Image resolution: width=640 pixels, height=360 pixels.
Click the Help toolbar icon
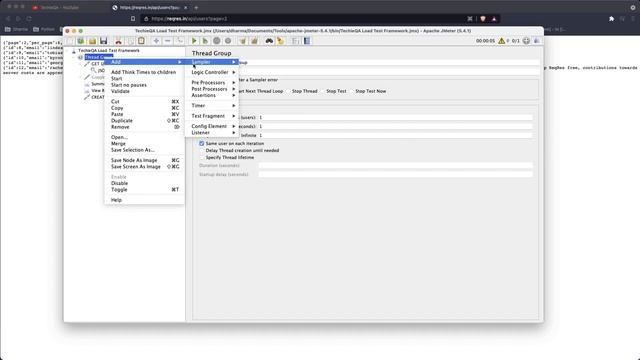(307, 41)
